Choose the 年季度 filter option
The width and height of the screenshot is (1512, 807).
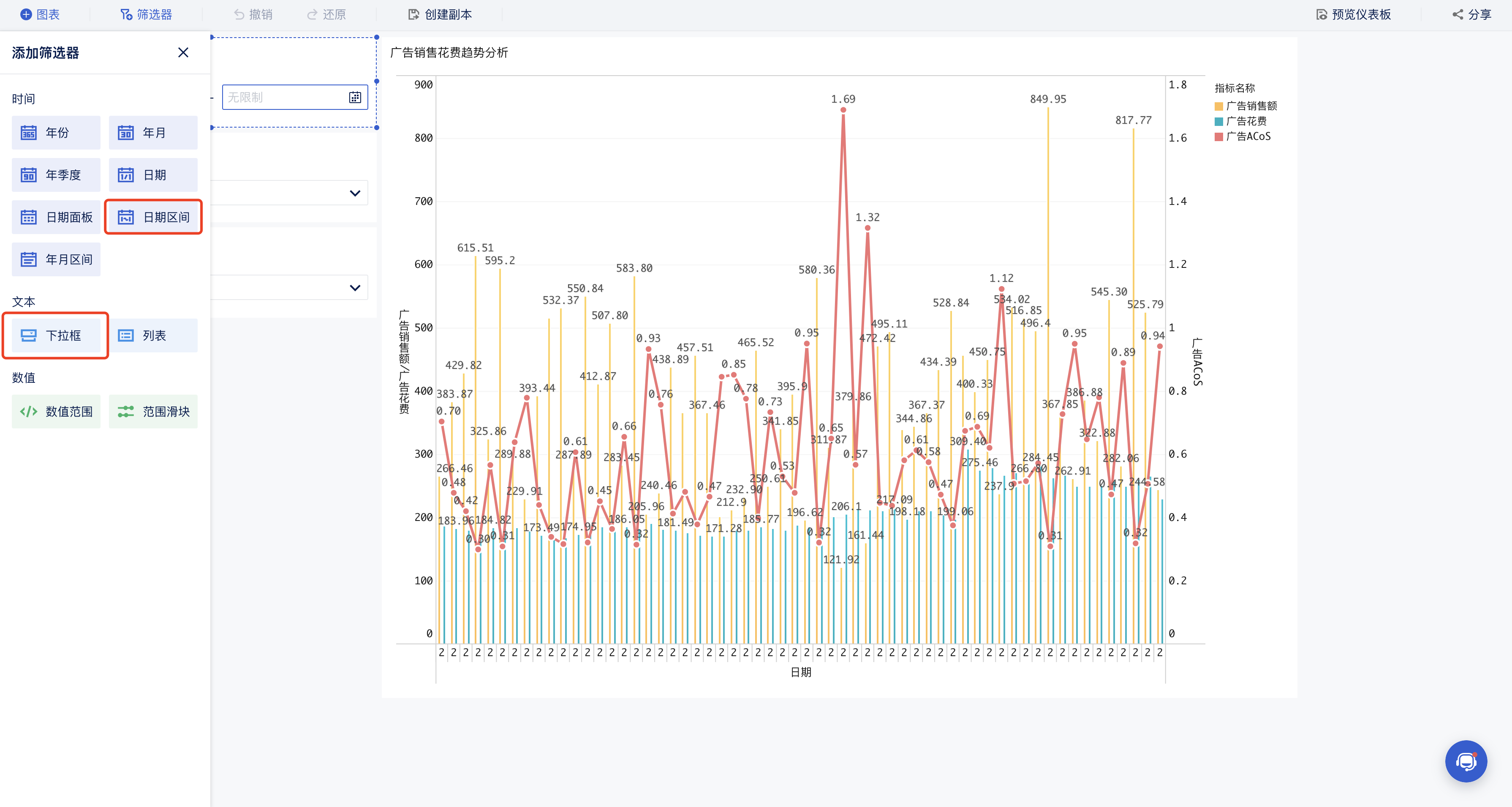coord(56,175)
